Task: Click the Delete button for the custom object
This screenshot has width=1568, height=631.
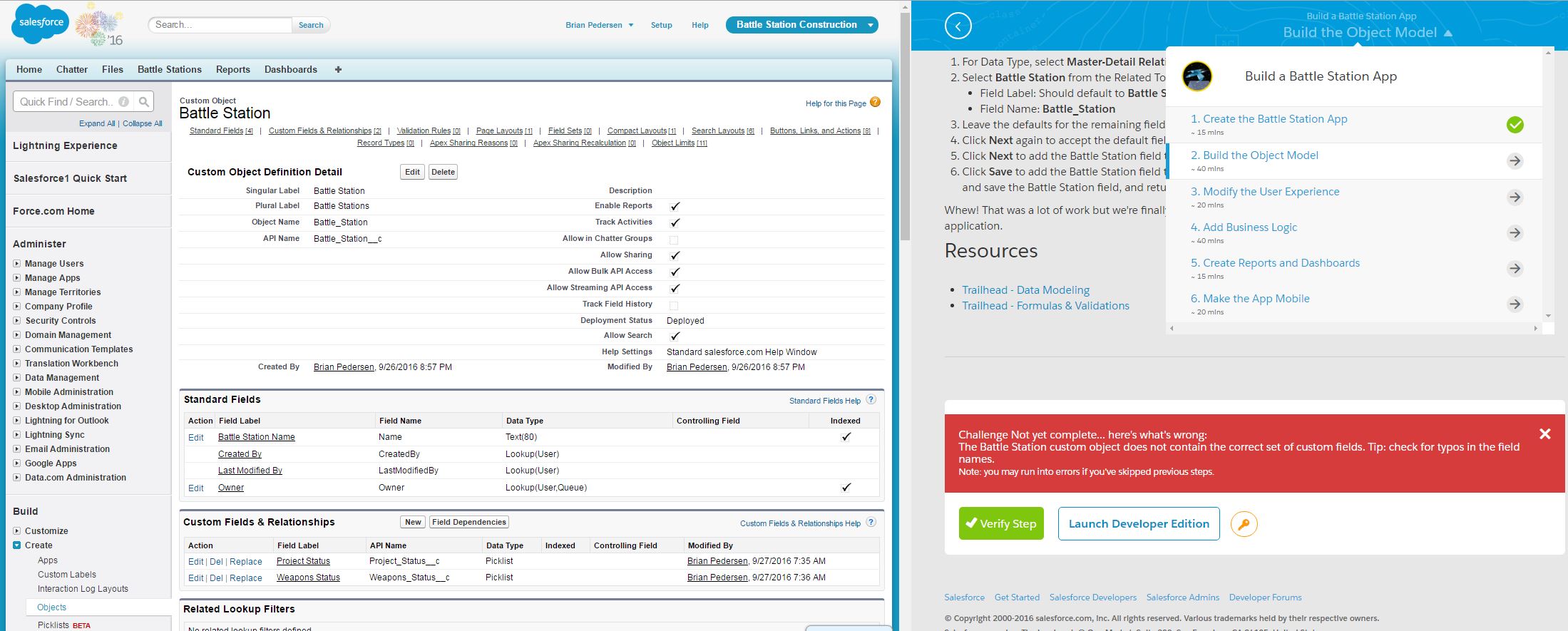Action: (443, 172)
